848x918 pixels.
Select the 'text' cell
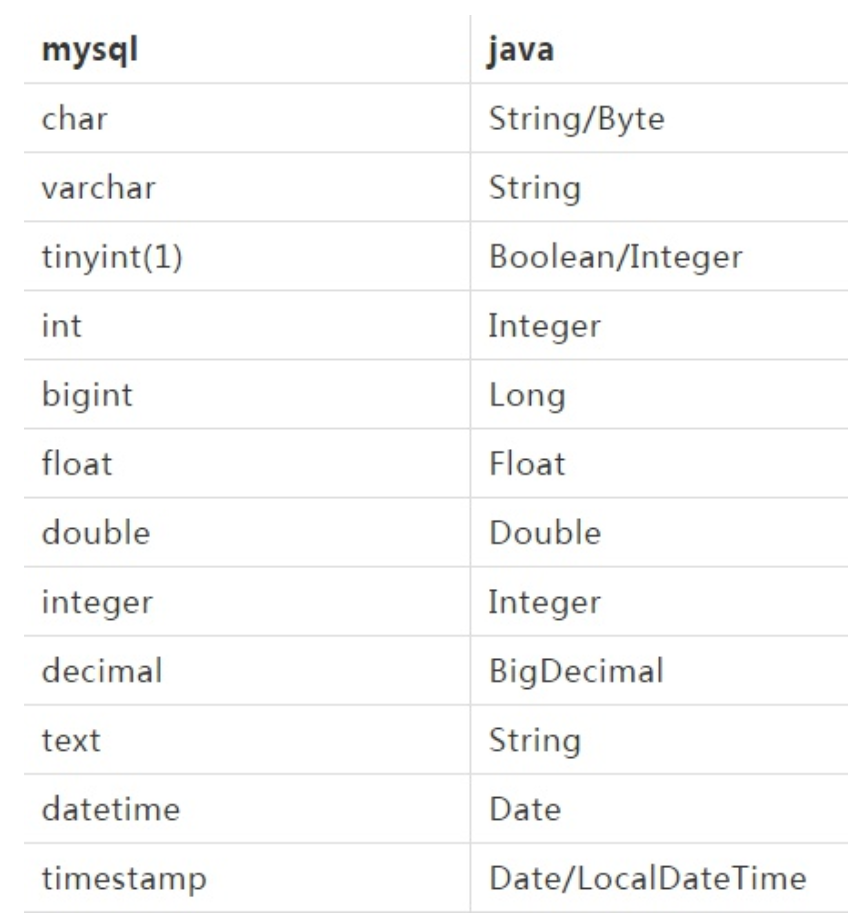70,740
